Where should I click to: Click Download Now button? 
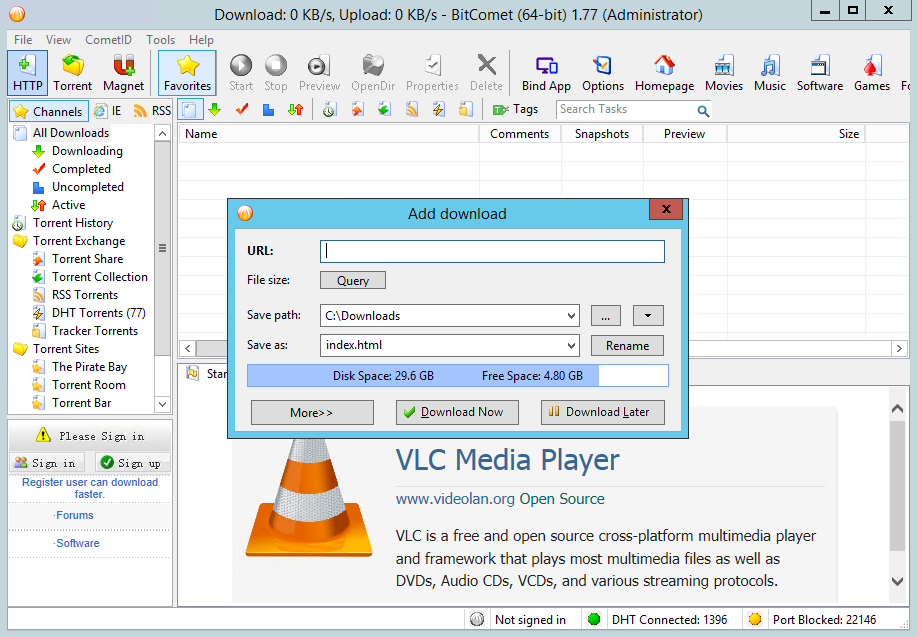pyautogui.click(x=457, y=412)
